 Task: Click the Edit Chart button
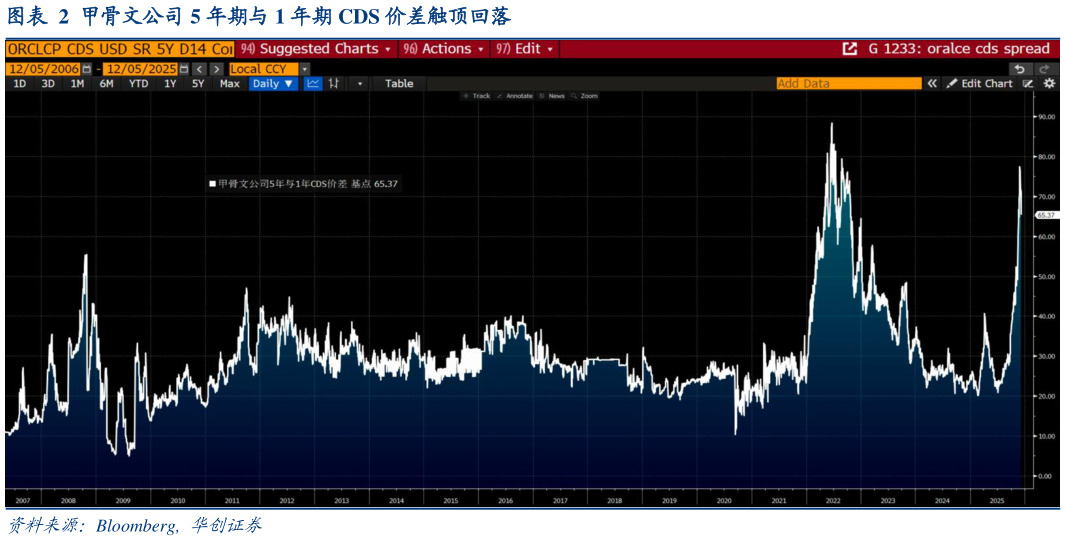pos(980,84)
